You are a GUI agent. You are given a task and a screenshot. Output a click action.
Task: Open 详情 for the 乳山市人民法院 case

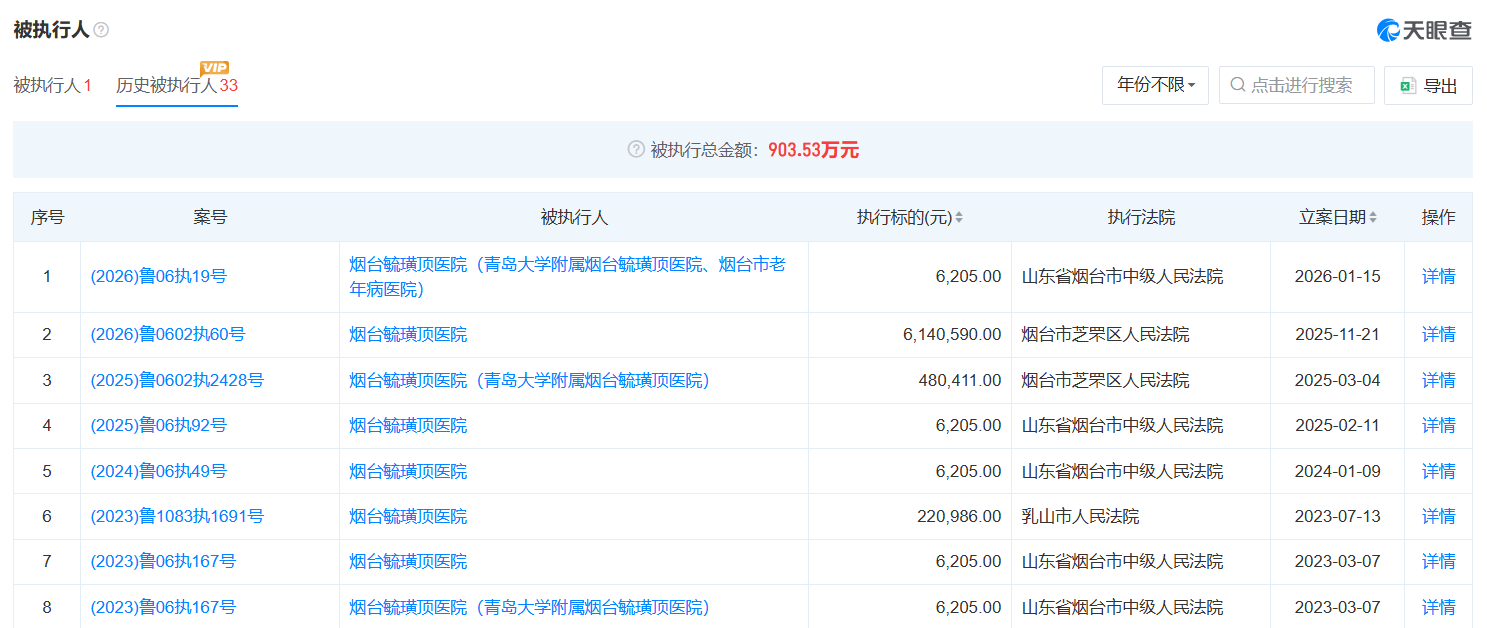point(1438,517)
